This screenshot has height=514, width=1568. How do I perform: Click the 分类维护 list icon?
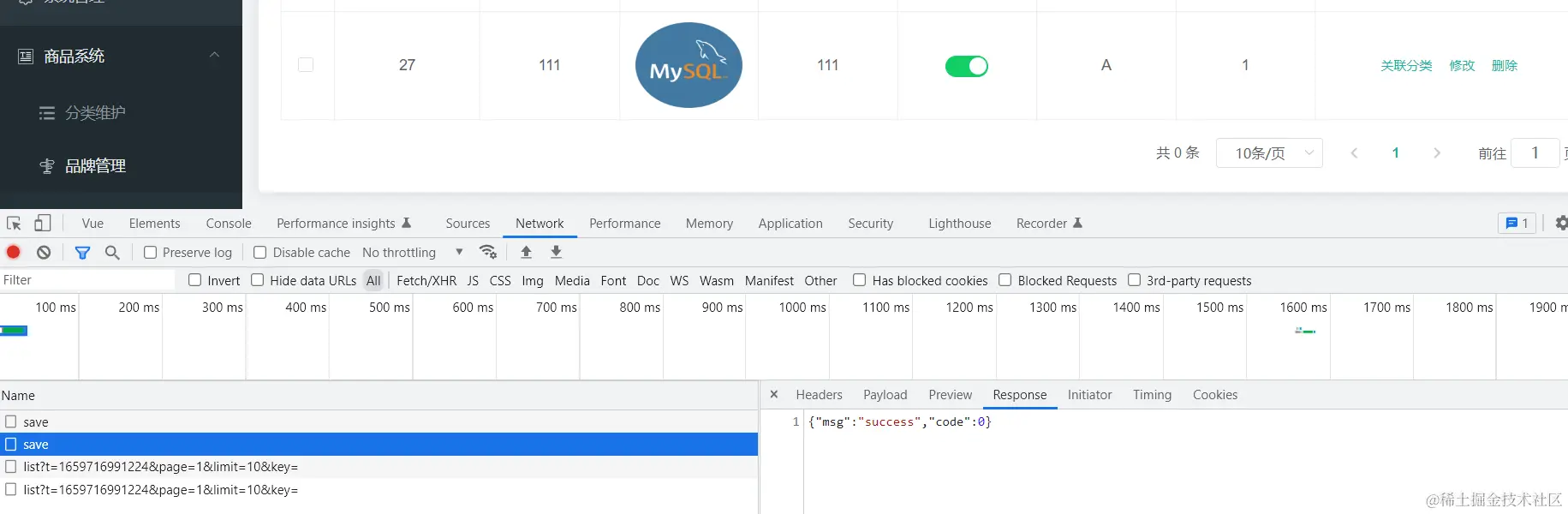point(47,113)
